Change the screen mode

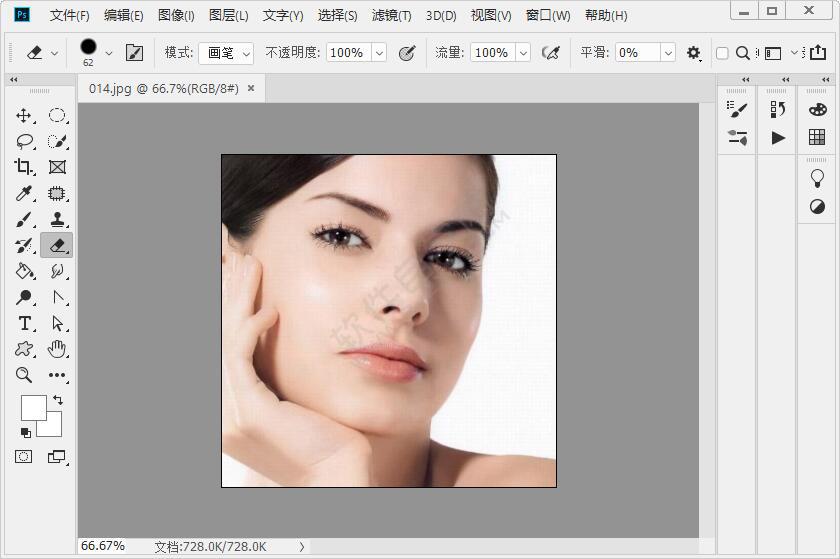[x=57, y=457]
